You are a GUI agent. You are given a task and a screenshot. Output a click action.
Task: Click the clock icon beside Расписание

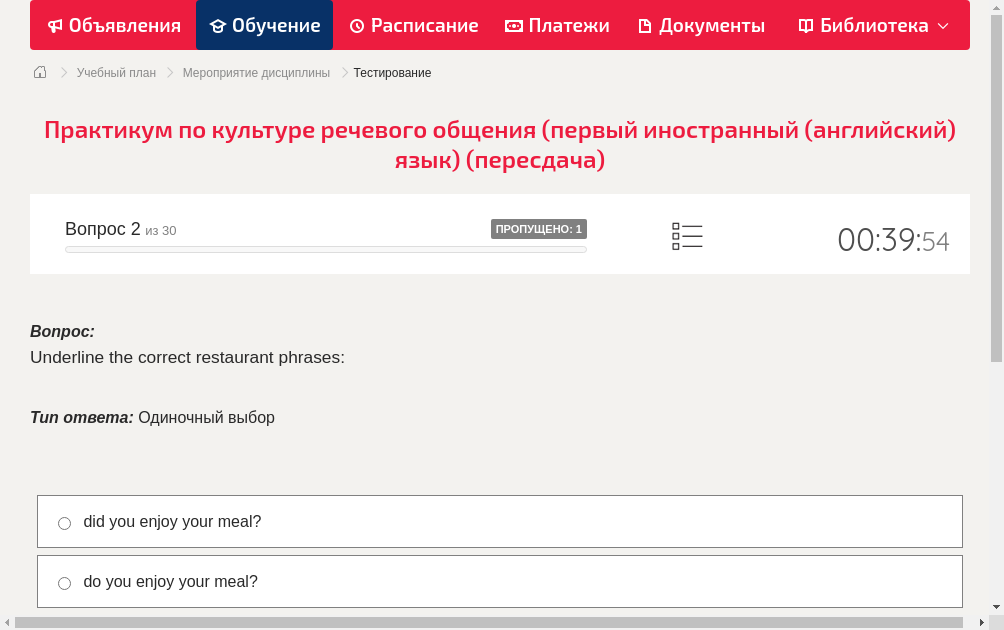(357, 26)
